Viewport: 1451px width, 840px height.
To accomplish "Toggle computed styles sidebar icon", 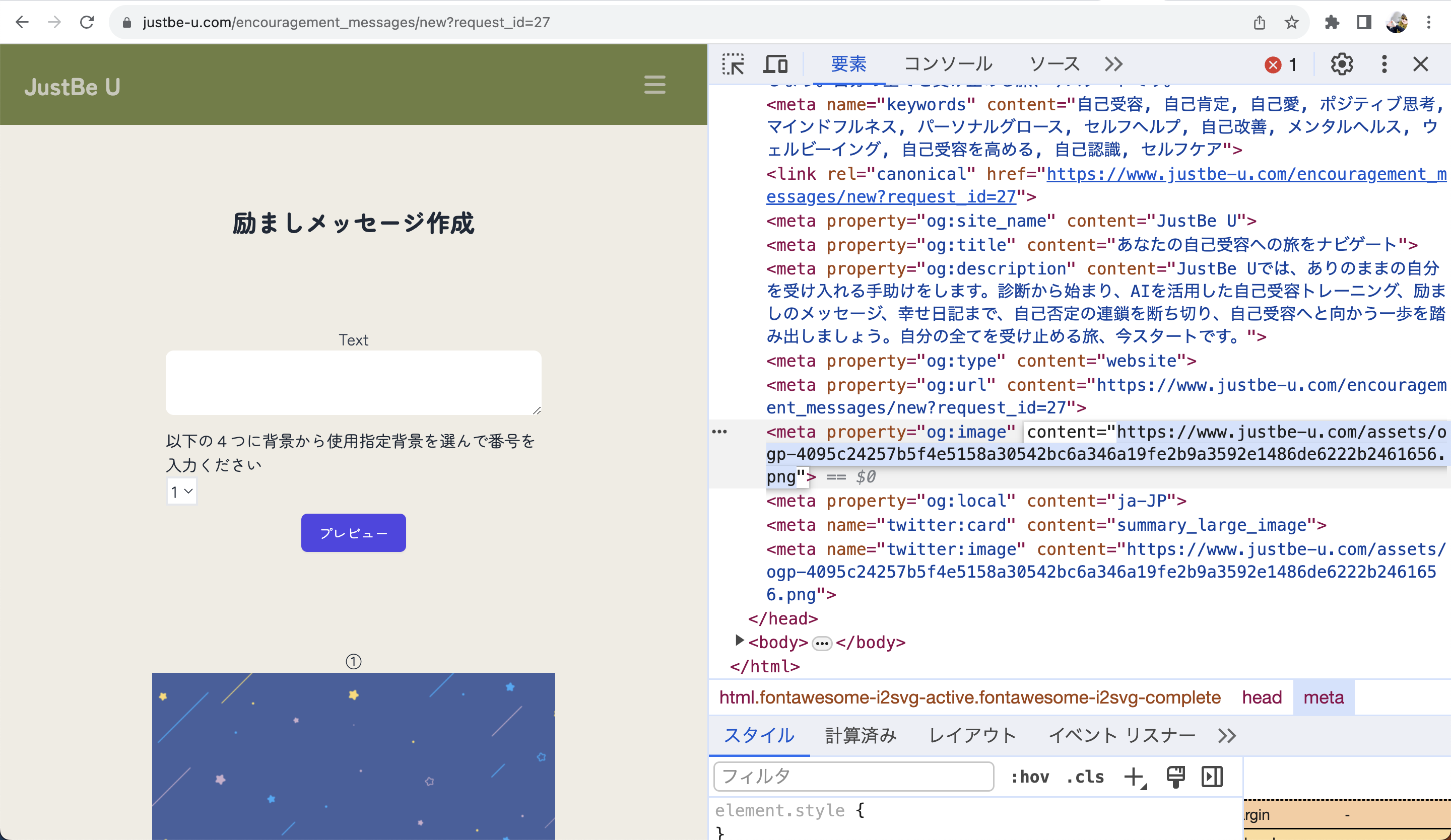I will coord(1212,777).
